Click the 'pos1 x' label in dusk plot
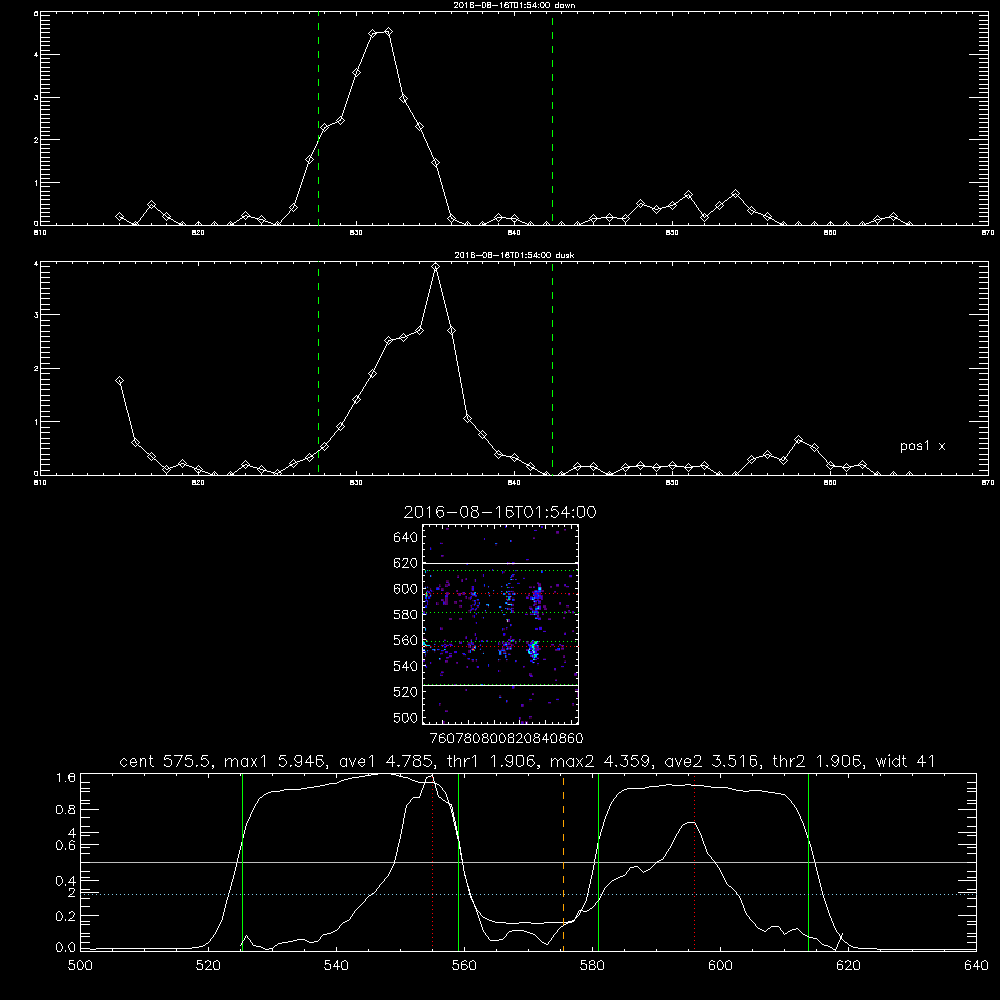Screen dimensions: 1000x1000 pyautogui.click(x=922, y=446)
